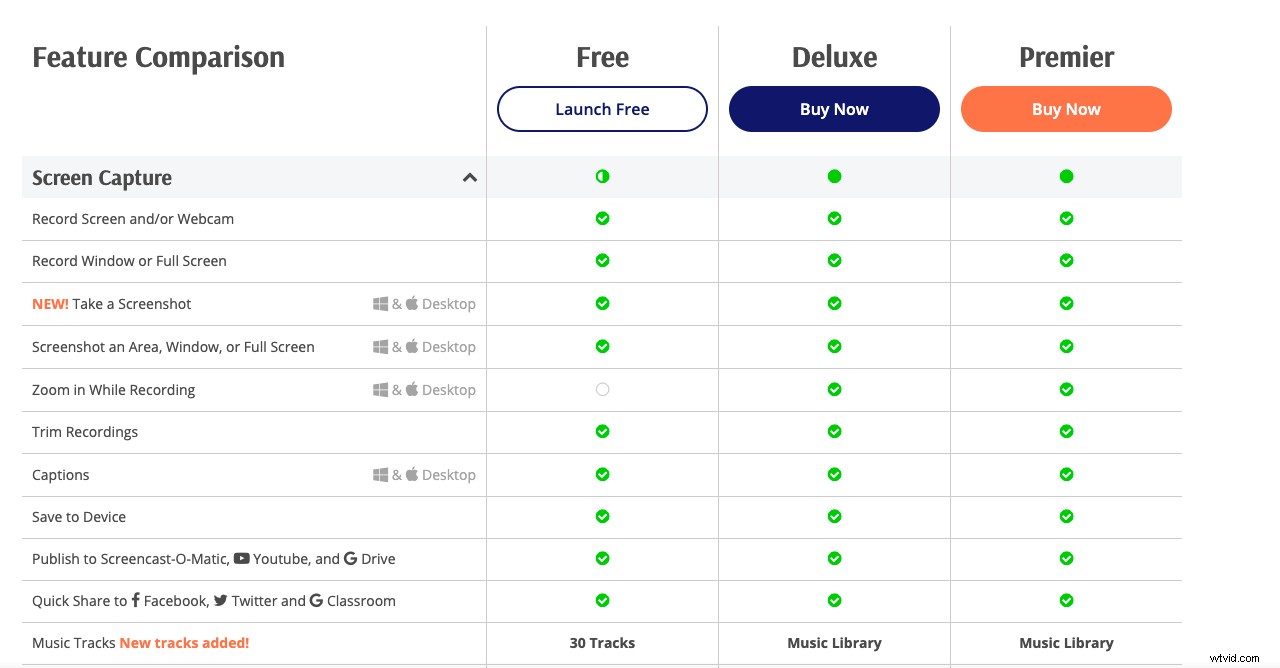Viewport: 1280px width, 668px height.
Task: Click the Windows icon in Take a Screenshot row
Action: [380, 304]
